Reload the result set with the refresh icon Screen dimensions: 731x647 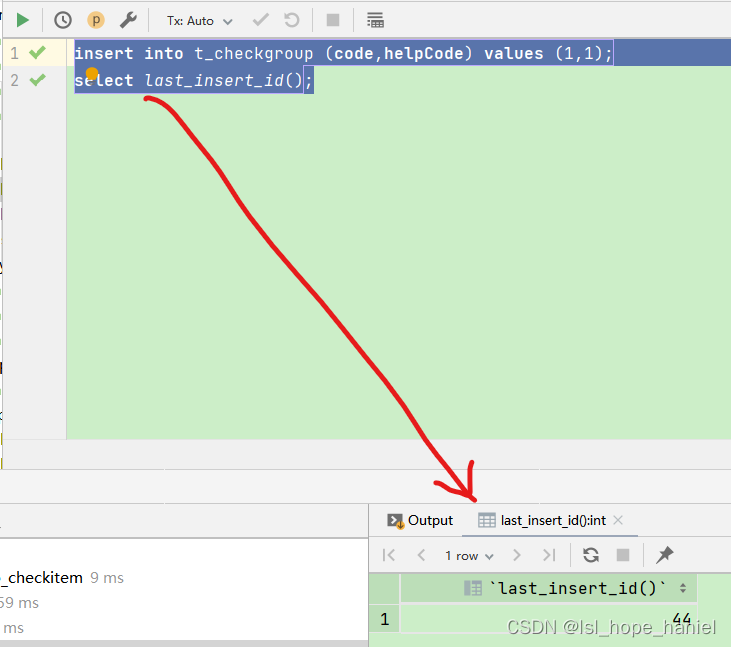(x=591, y=555)
